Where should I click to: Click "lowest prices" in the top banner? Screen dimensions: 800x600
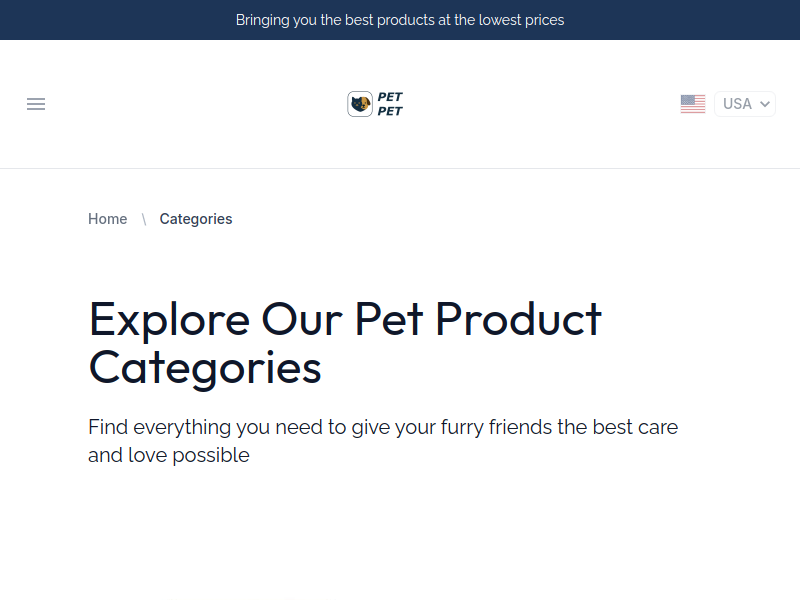[519, 20]
